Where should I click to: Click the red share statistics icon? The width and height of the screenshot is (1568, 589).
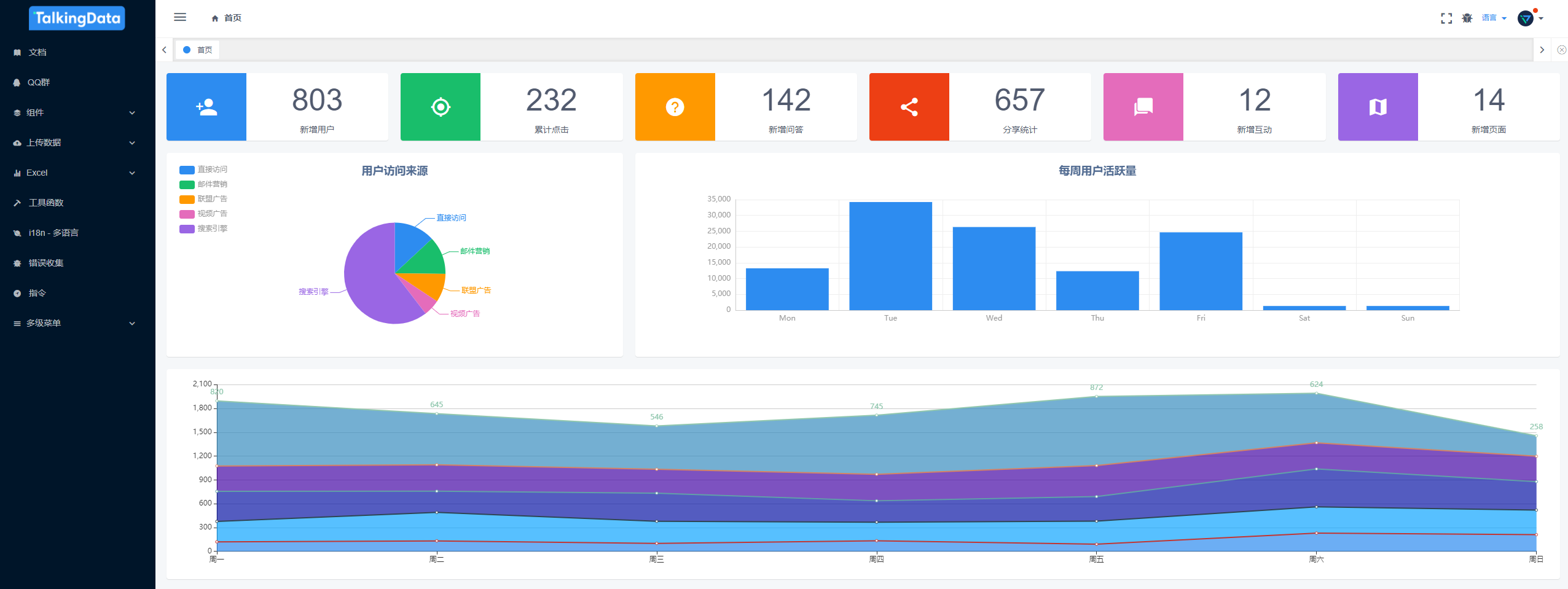(909, 107)
